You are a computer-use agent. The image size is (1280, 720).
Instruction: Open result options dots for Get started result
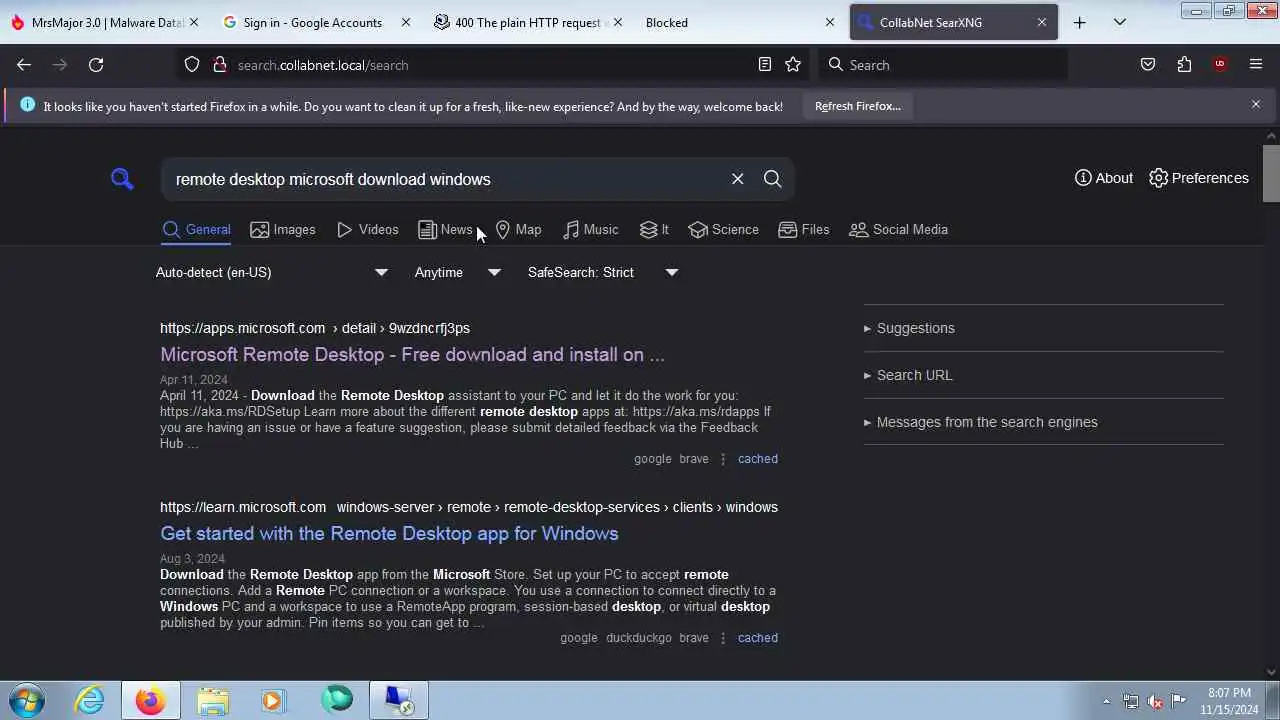click(723, 638)
